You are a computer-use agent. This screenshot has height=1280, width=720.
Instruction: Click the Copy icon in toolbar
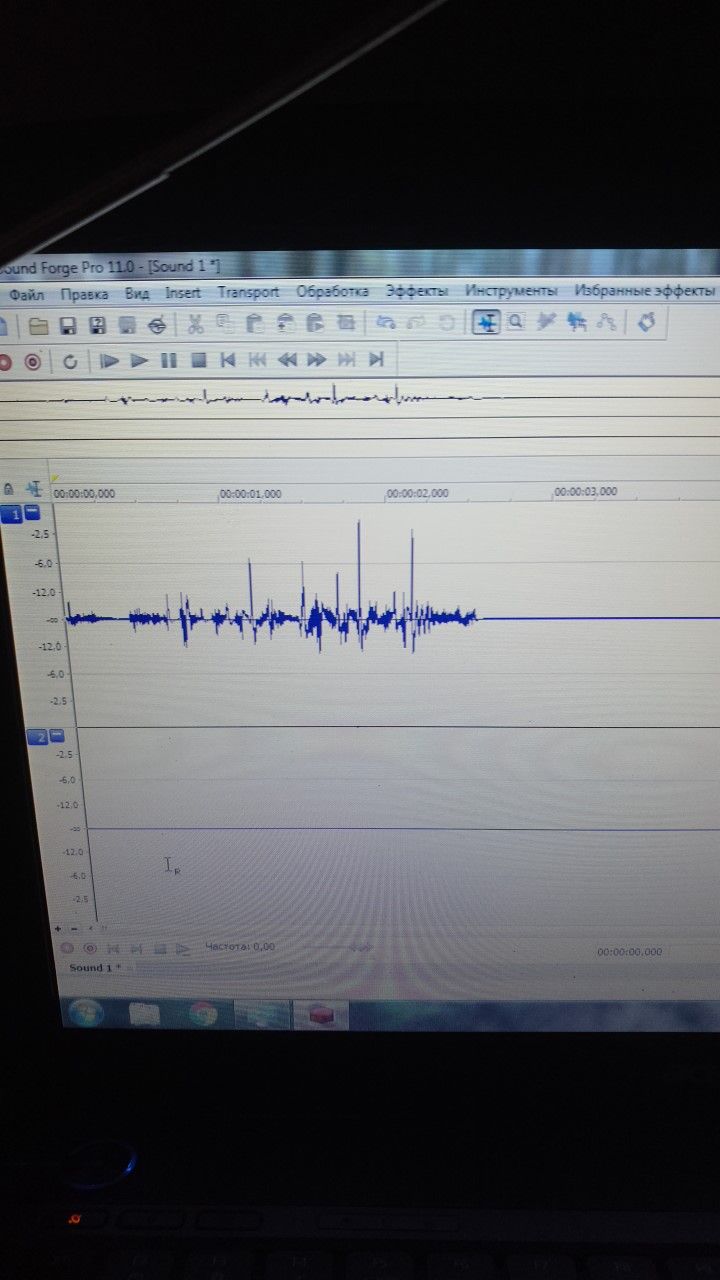[x=225, y=324]
